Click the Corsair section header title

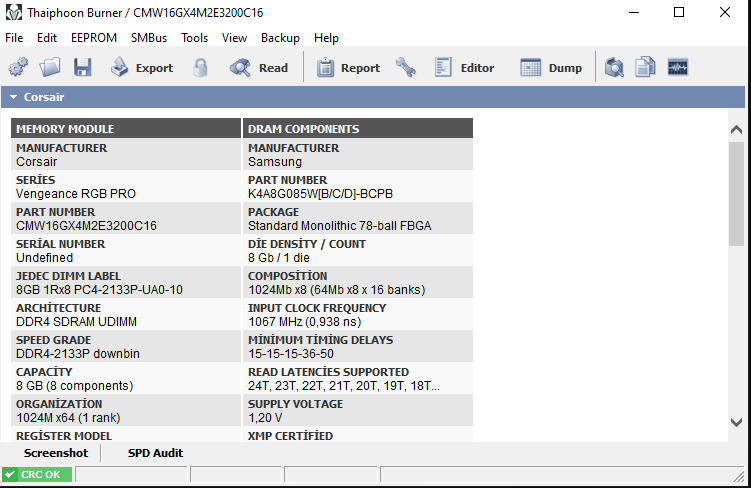(44, 97)
